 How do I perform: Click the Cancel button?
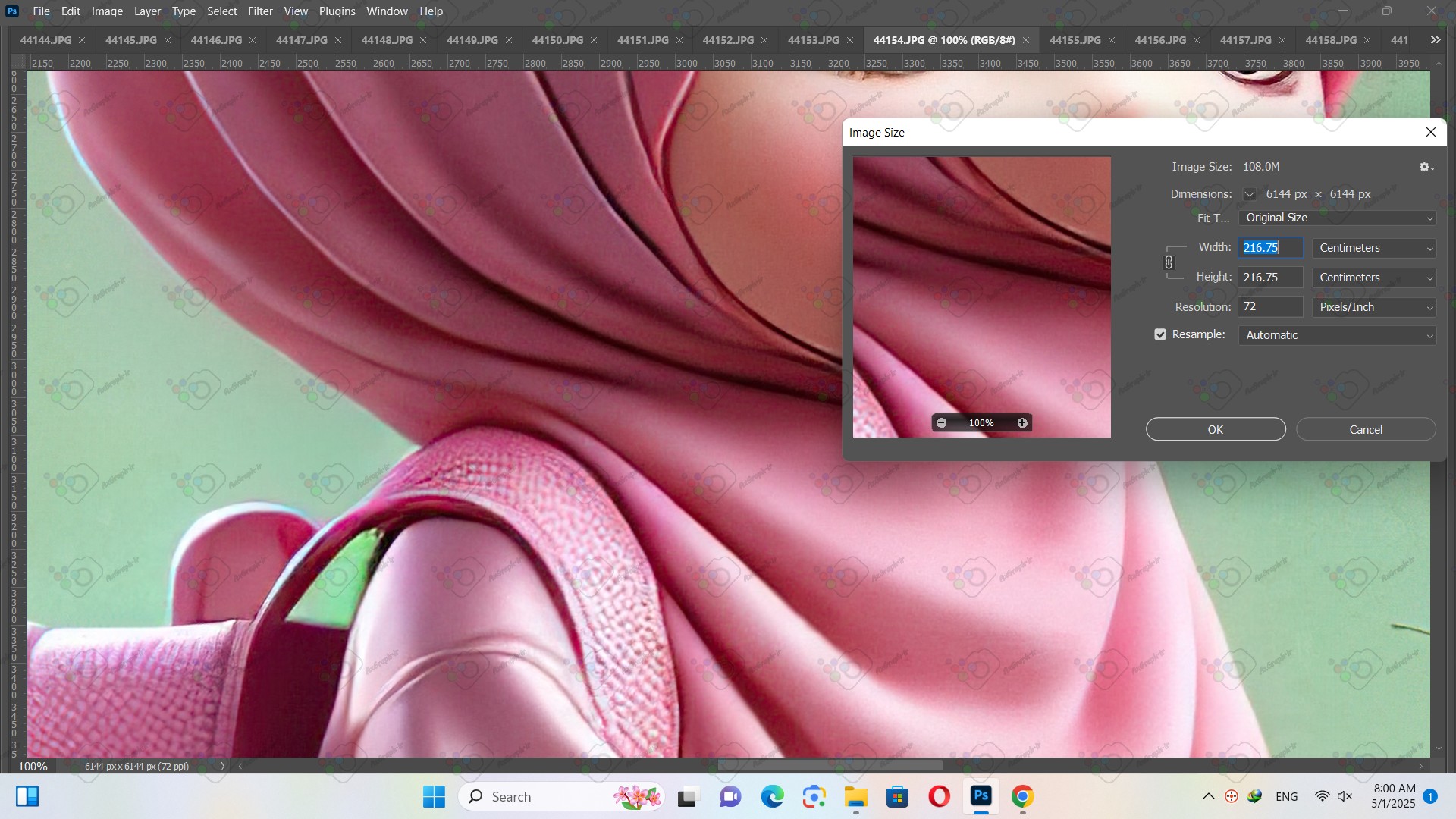click(x=1366, y=429)
